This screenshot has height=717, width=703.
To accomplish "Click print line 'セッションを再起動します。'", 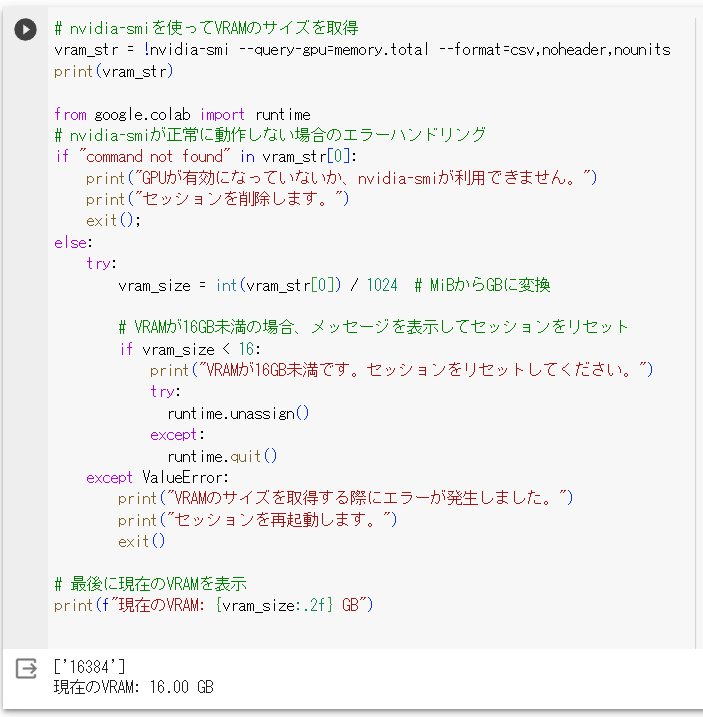I will [x=258, y=520].
